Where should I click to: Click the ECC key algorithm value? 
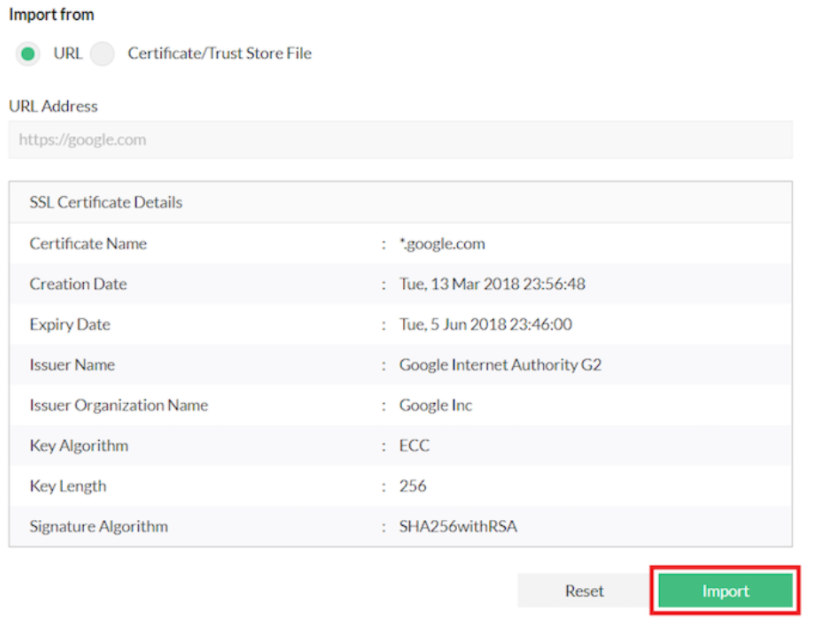point(413,446)
